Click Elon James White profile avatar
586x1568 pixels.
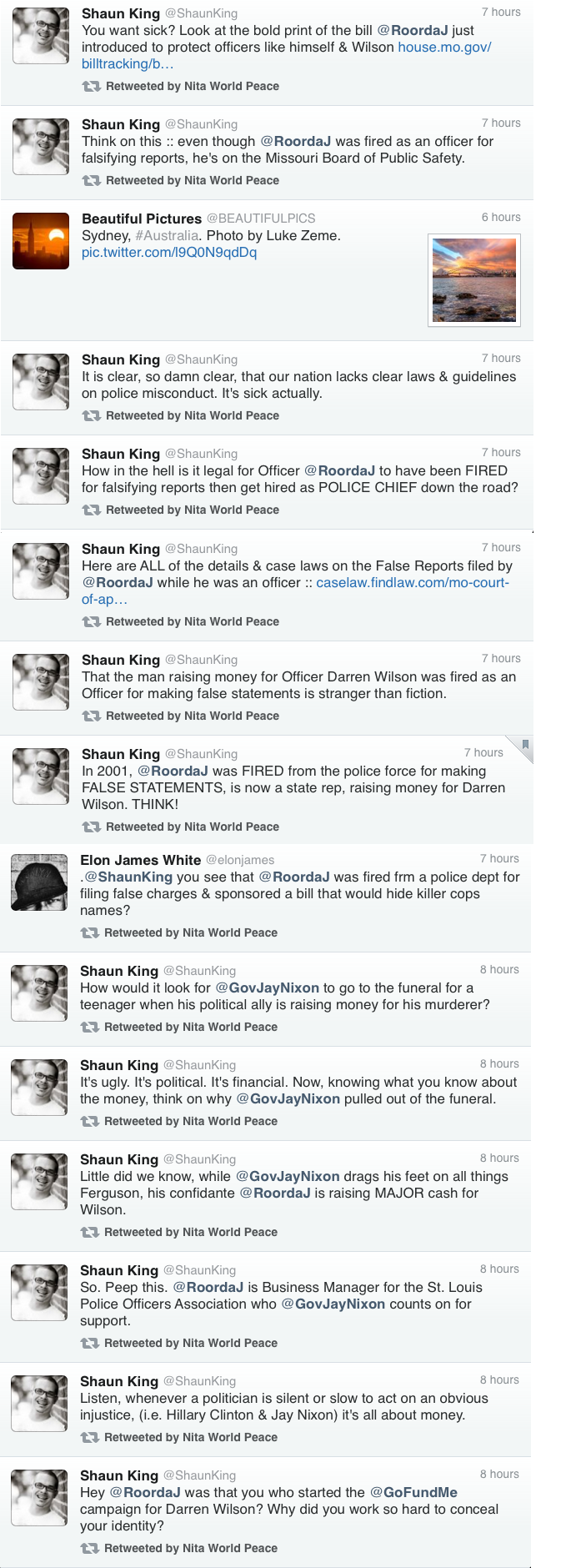point(39,882)
